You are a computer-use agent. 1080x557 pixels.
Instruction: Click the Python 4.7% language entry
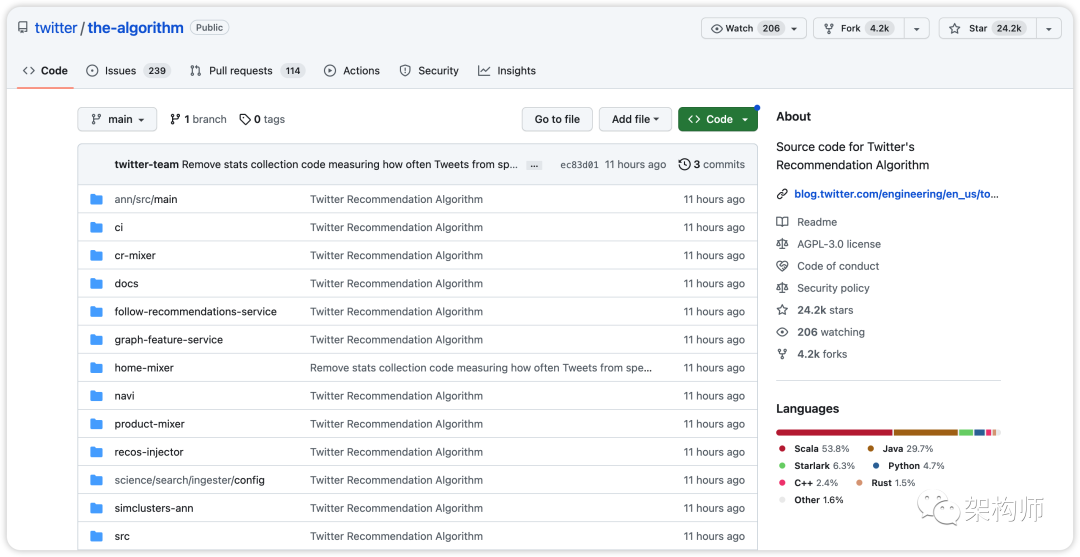pos(908,466)
